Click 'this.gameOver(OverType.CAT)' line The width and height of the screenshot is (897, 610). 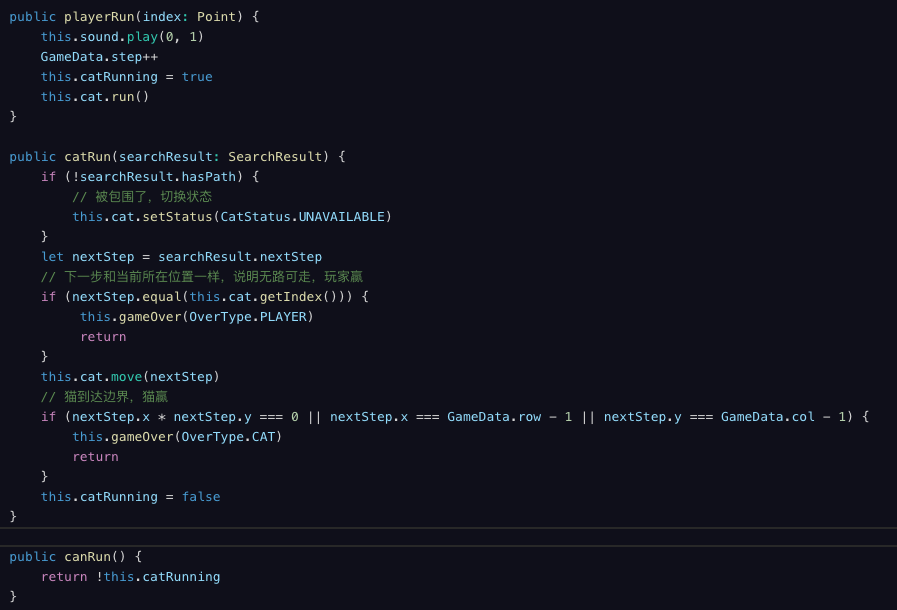coord(177,437)
